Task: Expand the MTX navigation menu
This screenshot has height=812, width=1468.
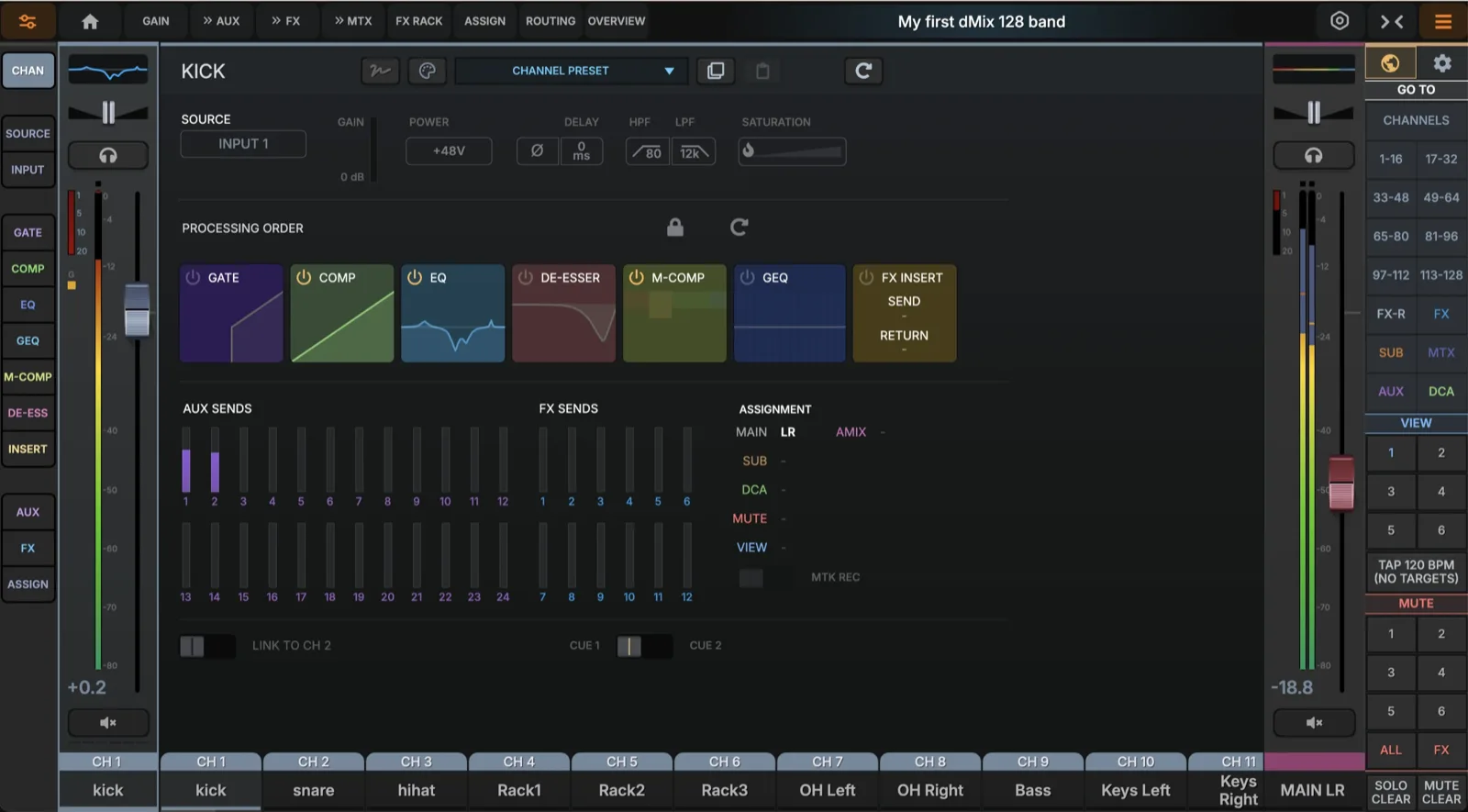Action: (353, 20)
